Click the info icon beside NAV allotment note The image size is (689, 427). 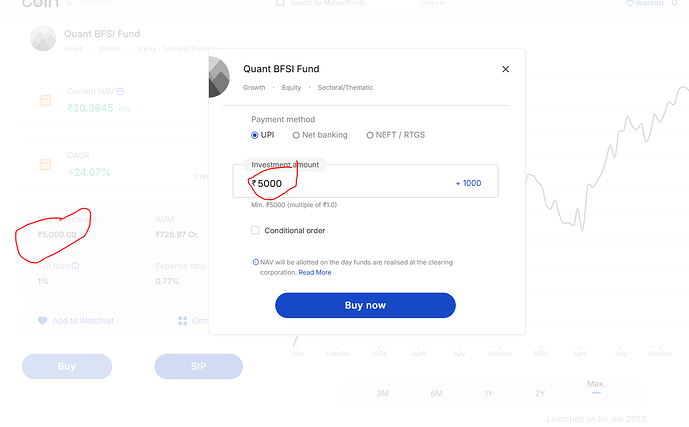click(x=256, y=262)
